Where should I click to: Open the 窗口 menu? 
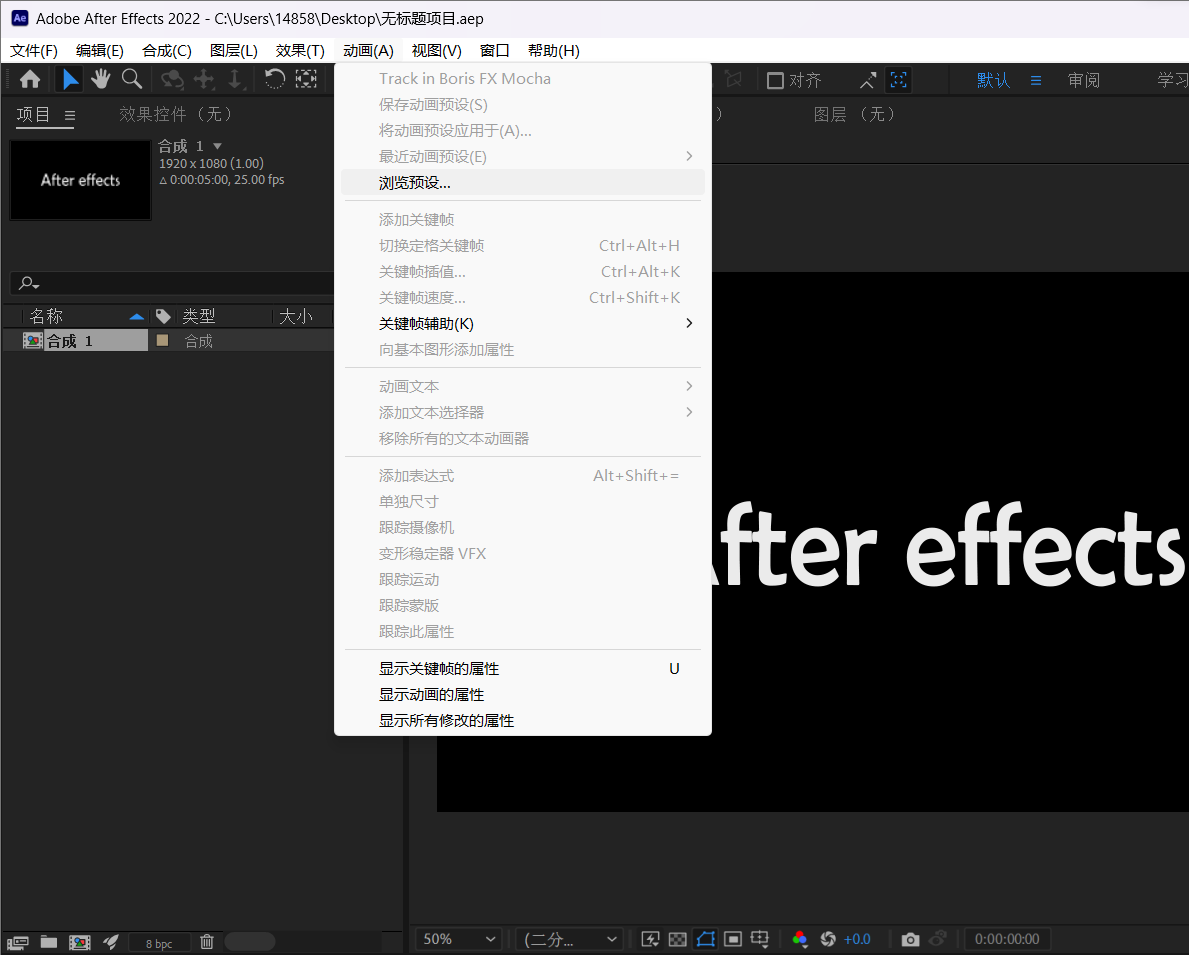point(494,51)
